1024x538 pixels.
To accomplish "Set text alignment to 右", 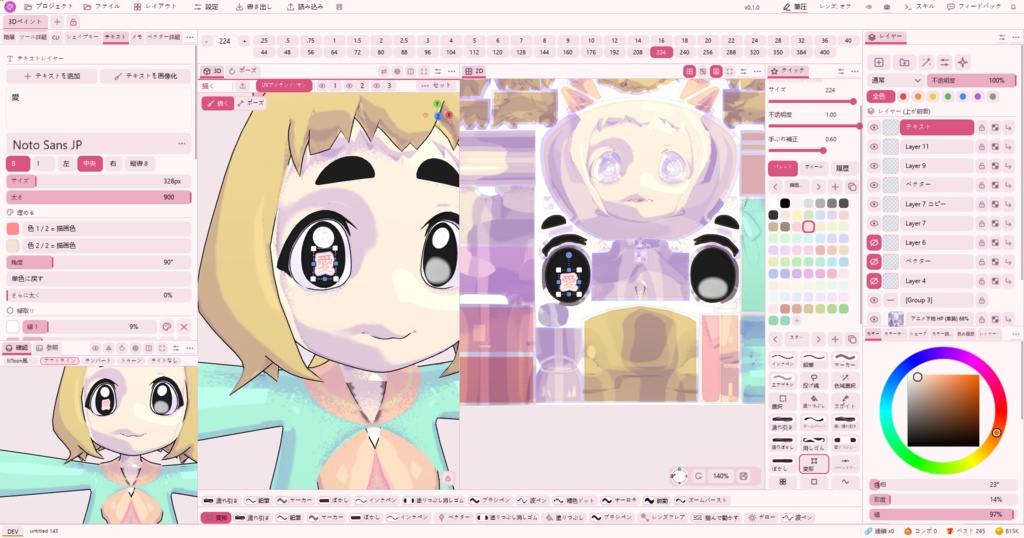I will tap(113, 163).
